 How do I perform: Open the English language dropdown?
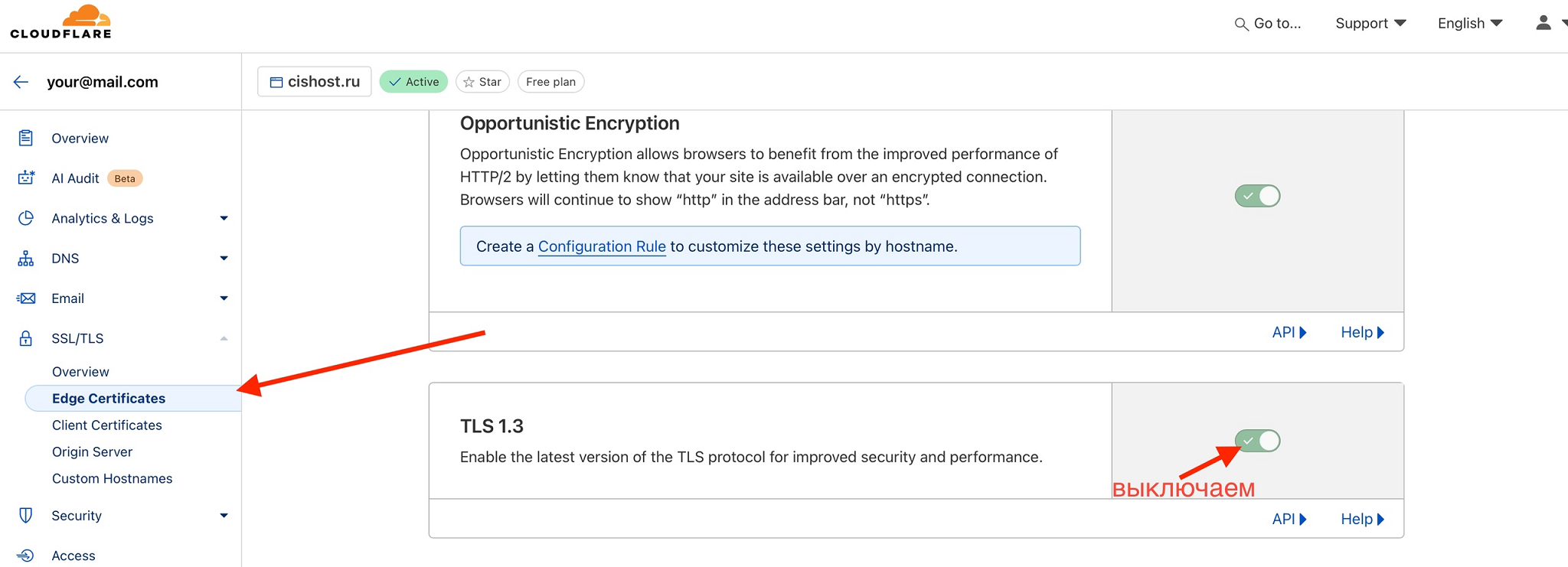point(1469,24)
